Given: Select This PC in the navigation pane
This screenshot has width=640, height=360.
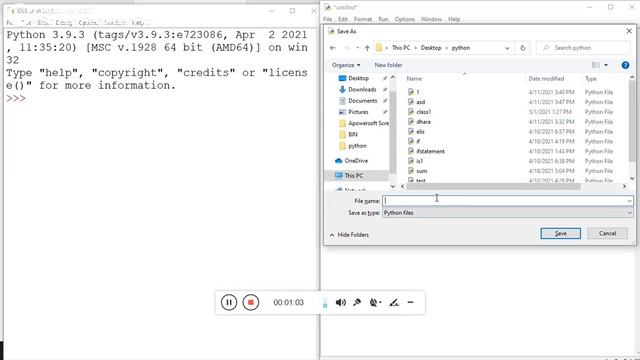Looking at the screenshot, I should pyautogui.click(x=353, y=176).
